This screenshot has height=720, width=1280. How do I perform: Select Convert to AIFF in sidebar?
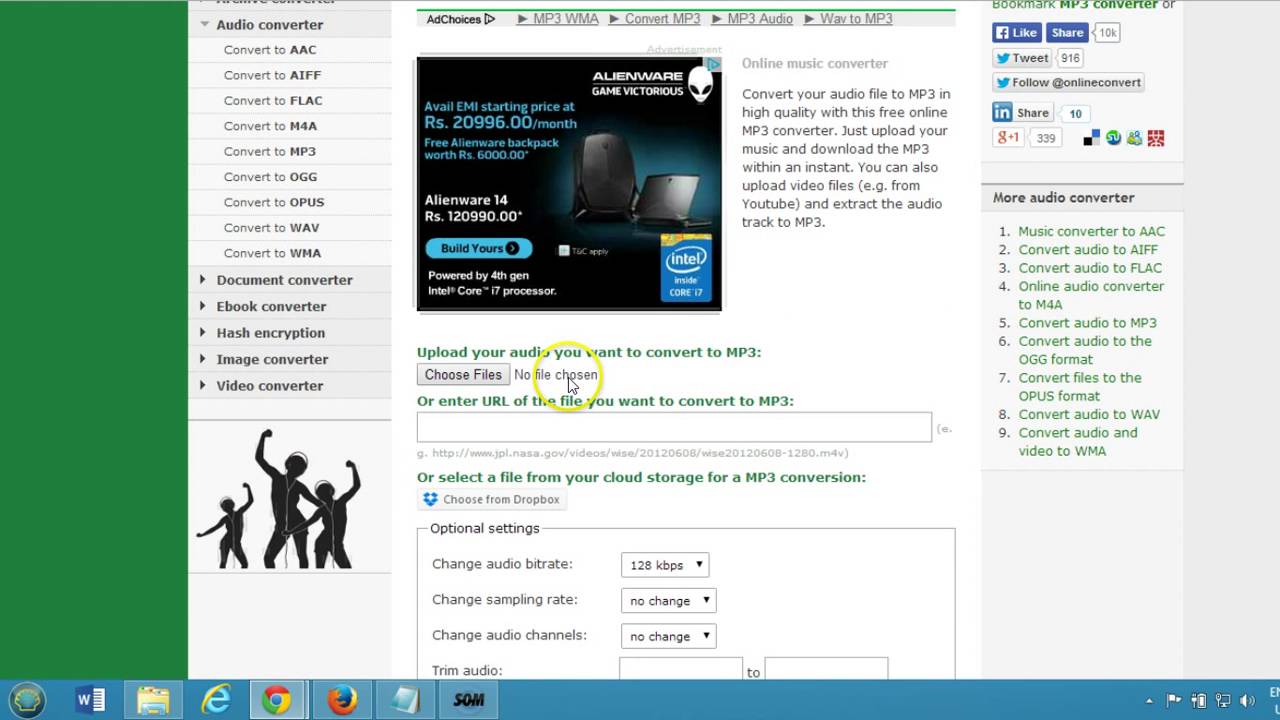pyautogui.click(x=272, y=75)
